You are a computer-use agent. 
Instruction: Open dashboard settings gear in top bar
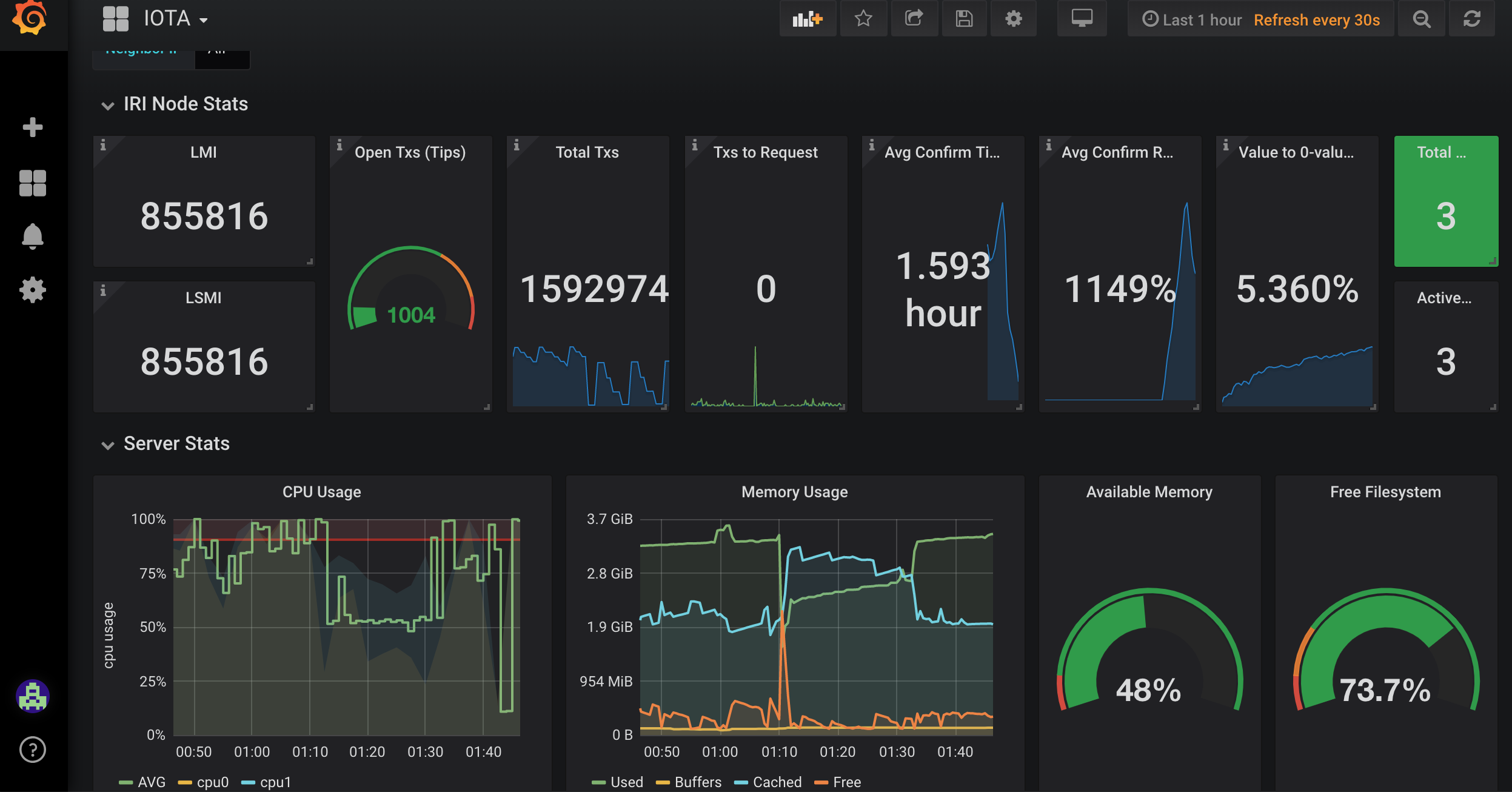[x=1014, y=19]
